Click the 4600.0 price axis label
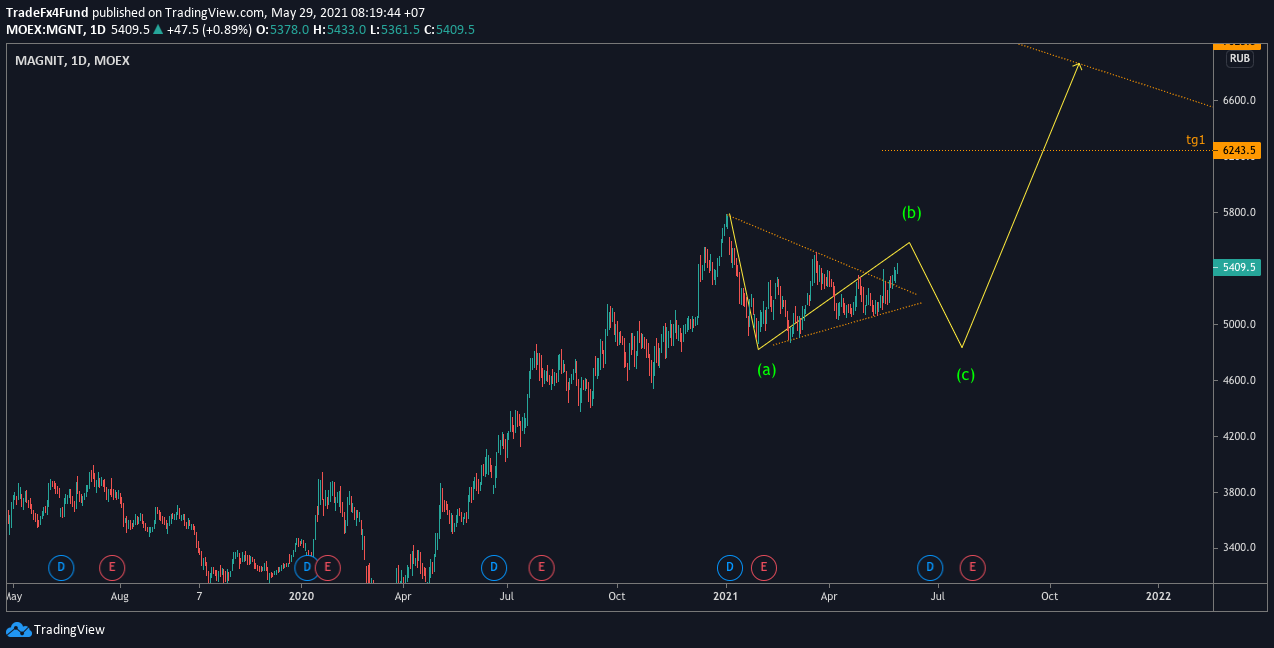 click(x=1238, y=381)
